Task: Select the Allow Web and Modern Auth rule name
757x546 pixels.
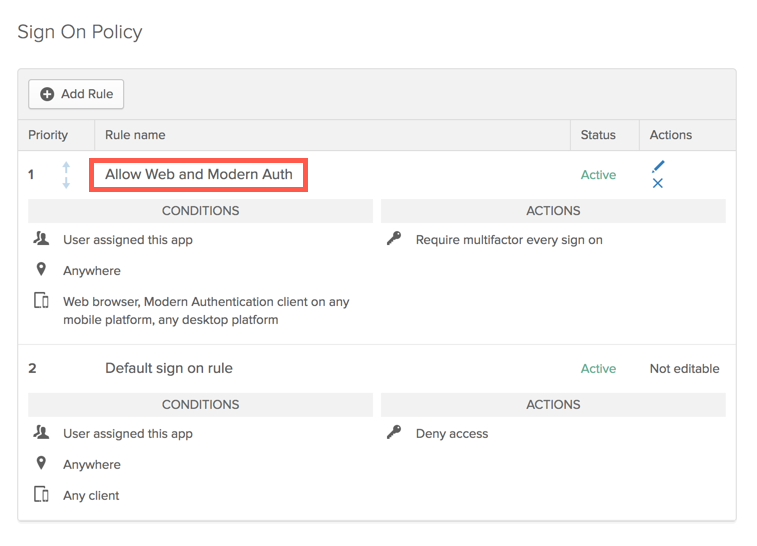Action: (x=199, y=174)
